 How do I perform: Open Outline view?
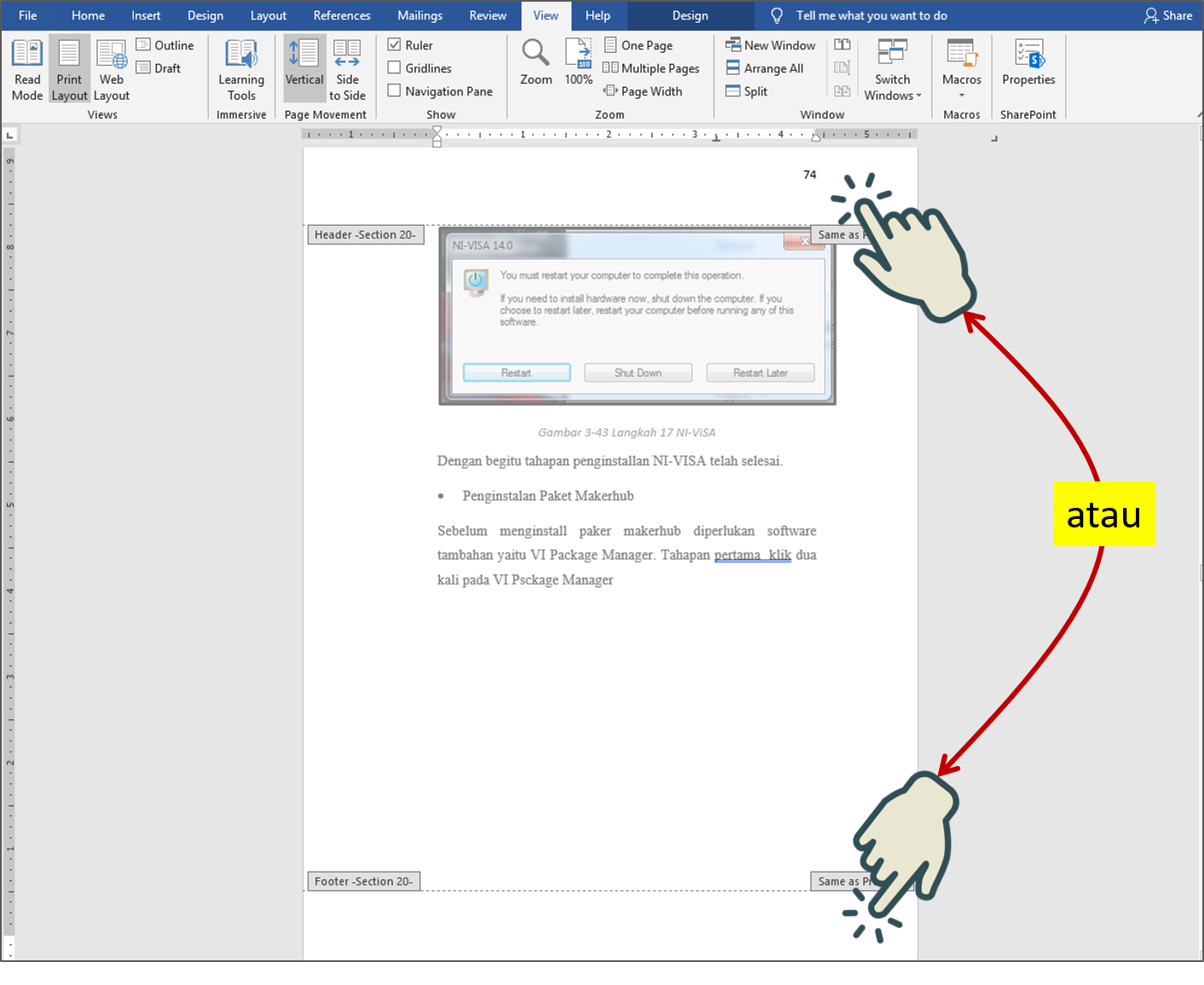[165, 45]
